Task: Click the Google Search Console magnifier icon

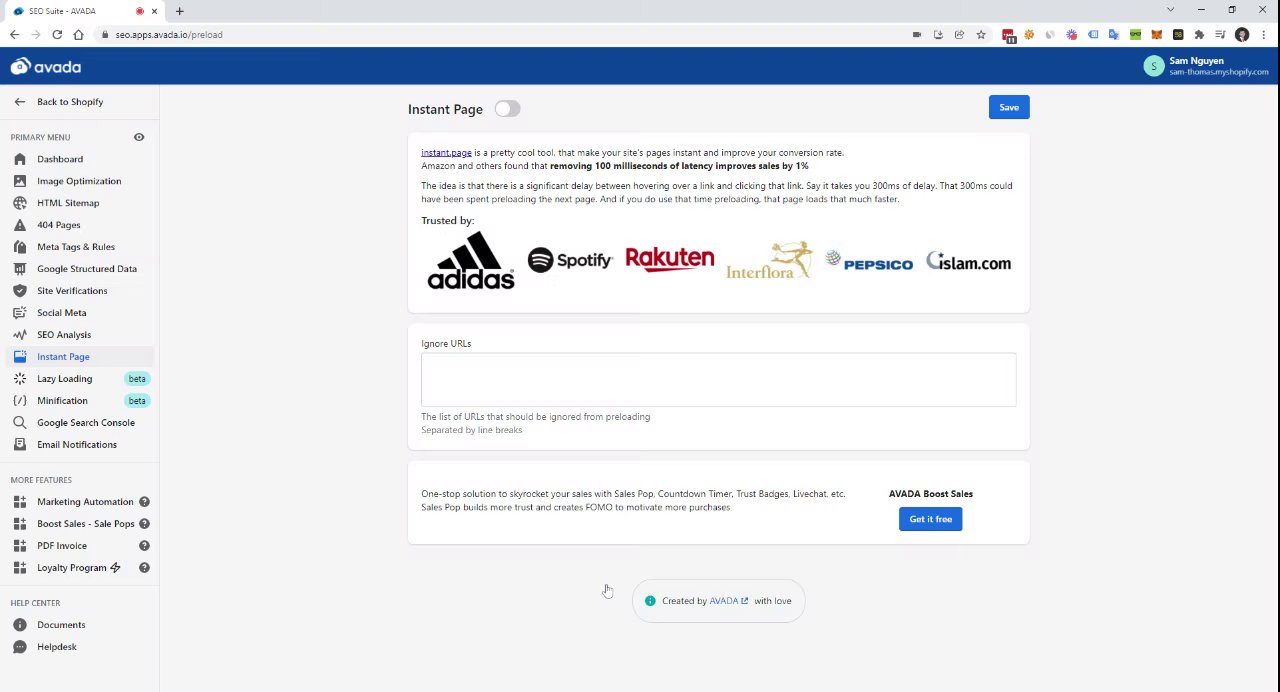Action: point(20,423)
